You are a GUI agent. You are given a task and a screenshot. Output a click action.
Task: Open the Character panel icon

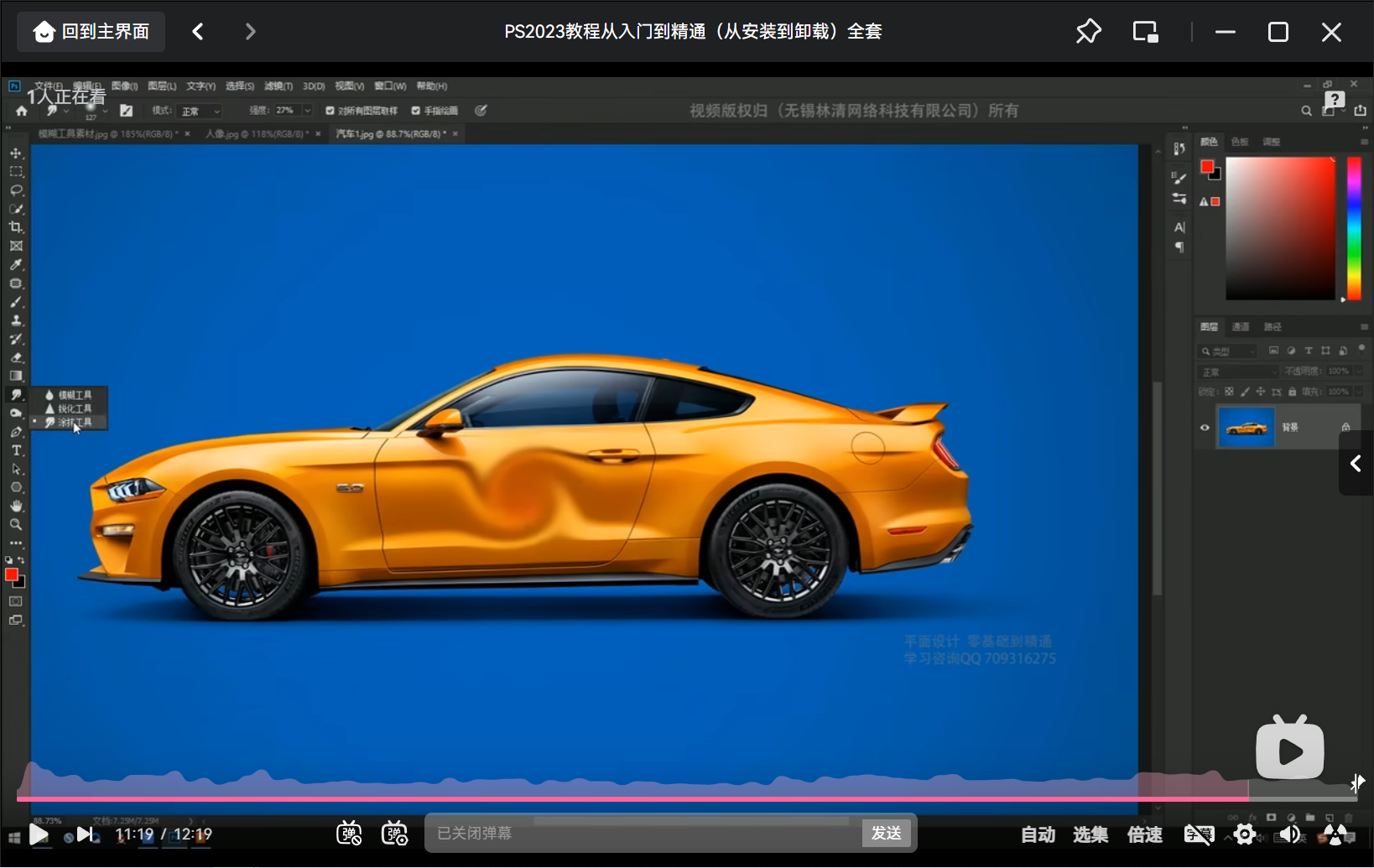1179,227
